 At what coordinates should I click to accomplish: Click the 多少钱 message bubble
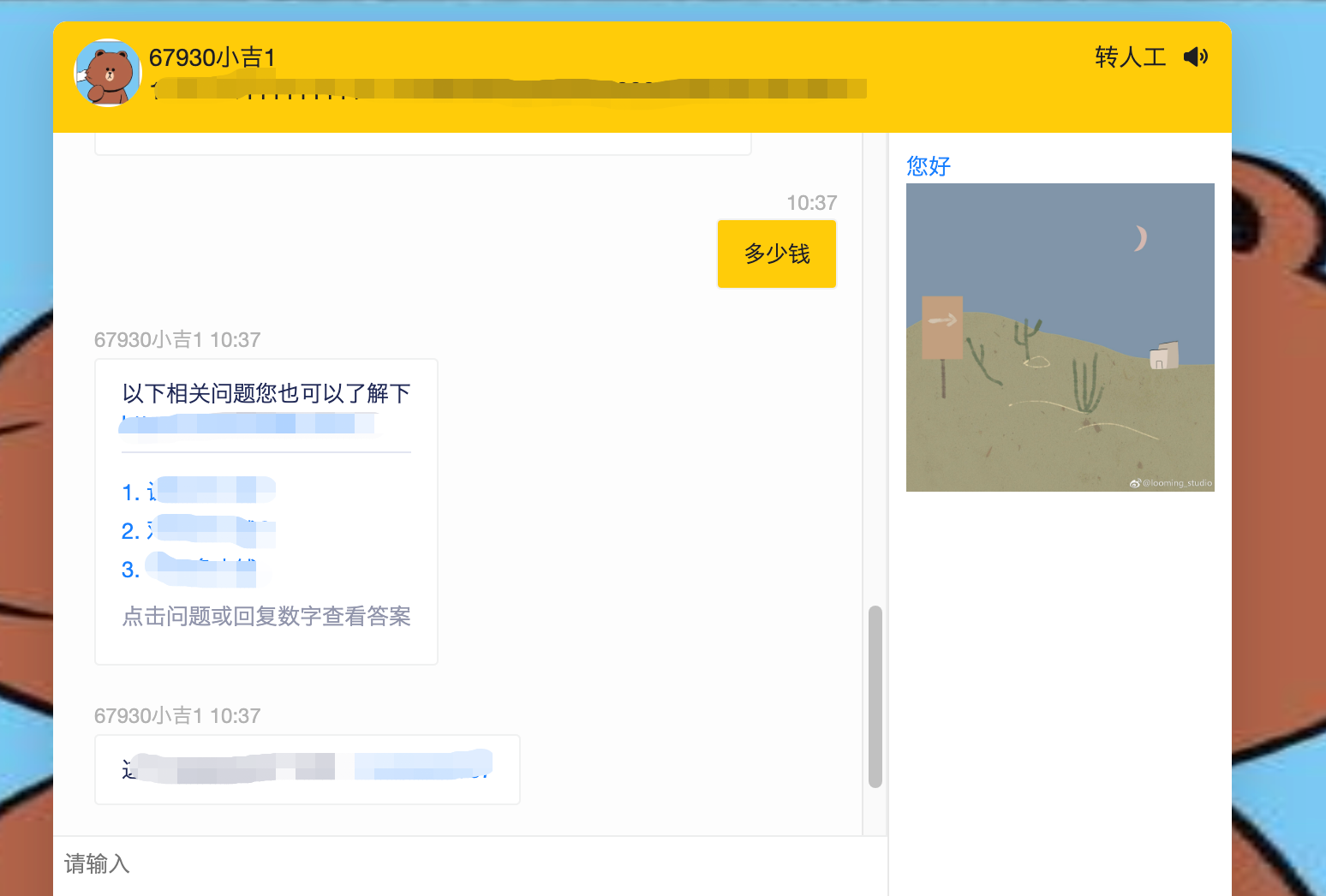tap(777, 254)
